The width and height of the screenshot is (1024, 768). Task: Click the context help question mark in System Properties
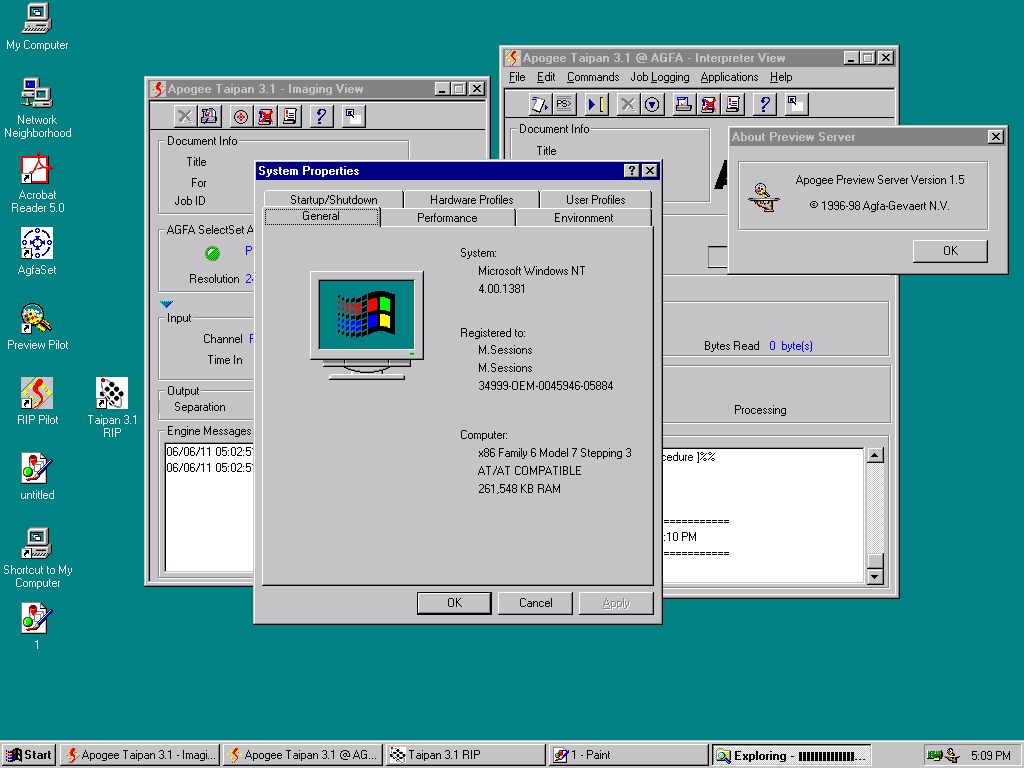[x=632, y=170]
